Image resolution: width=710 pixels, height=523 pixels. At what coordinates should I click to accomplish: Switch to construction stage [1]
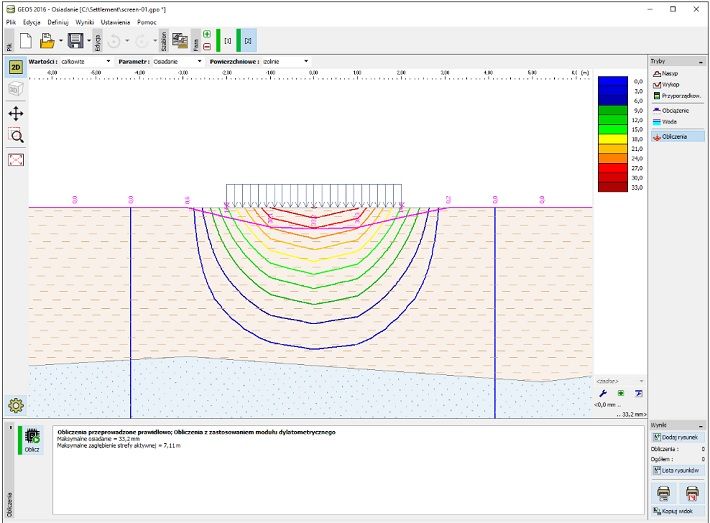pos(228,41)
